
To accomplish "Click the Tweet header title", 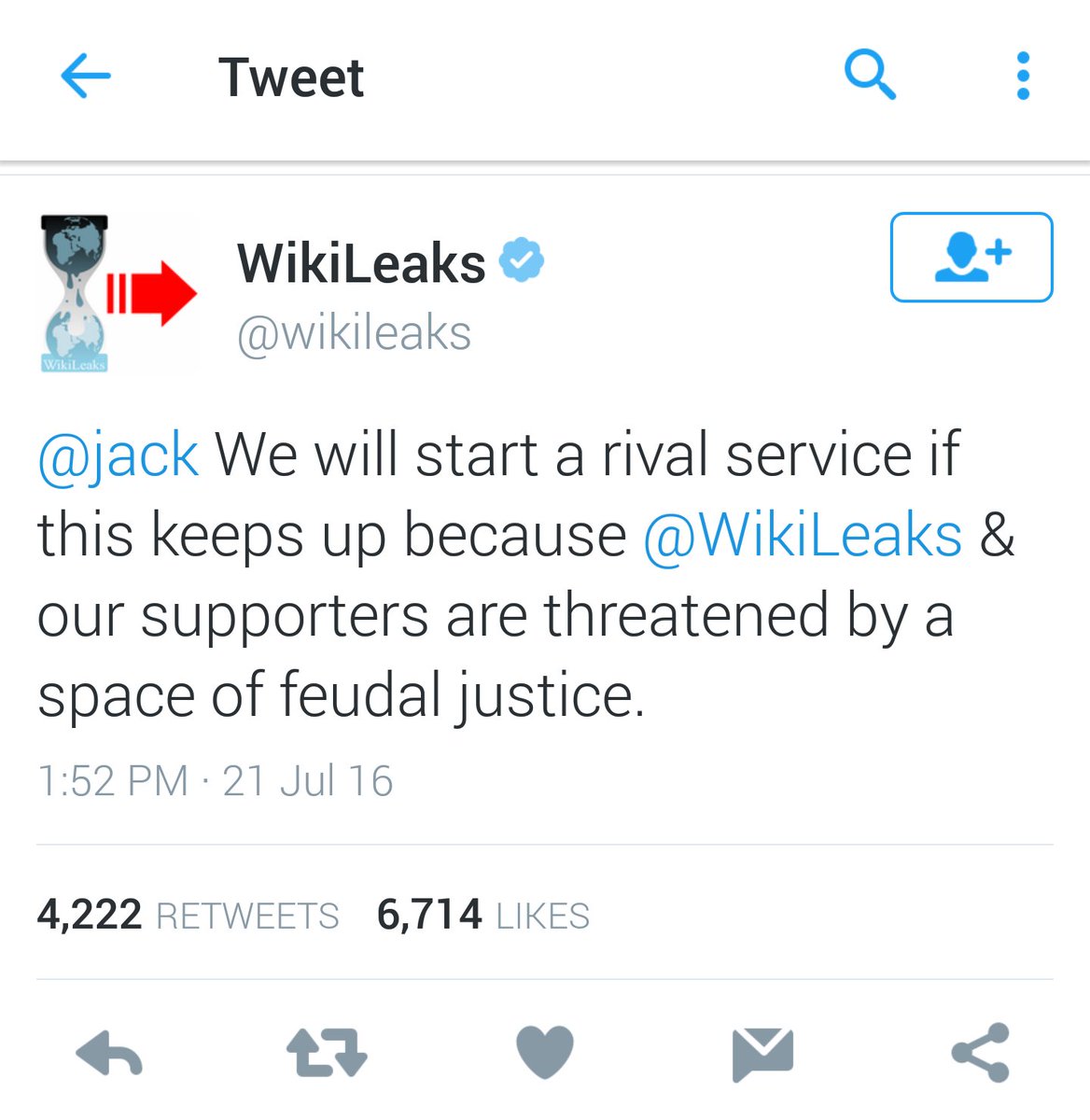I will tap(291, 77).
